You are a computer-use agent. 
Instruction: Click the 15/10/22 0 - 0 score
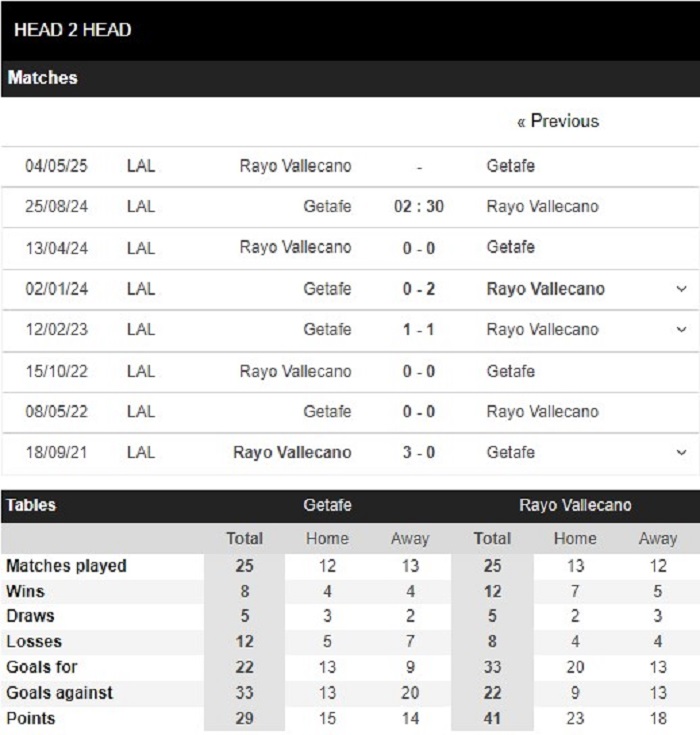(x=419, y=371)
